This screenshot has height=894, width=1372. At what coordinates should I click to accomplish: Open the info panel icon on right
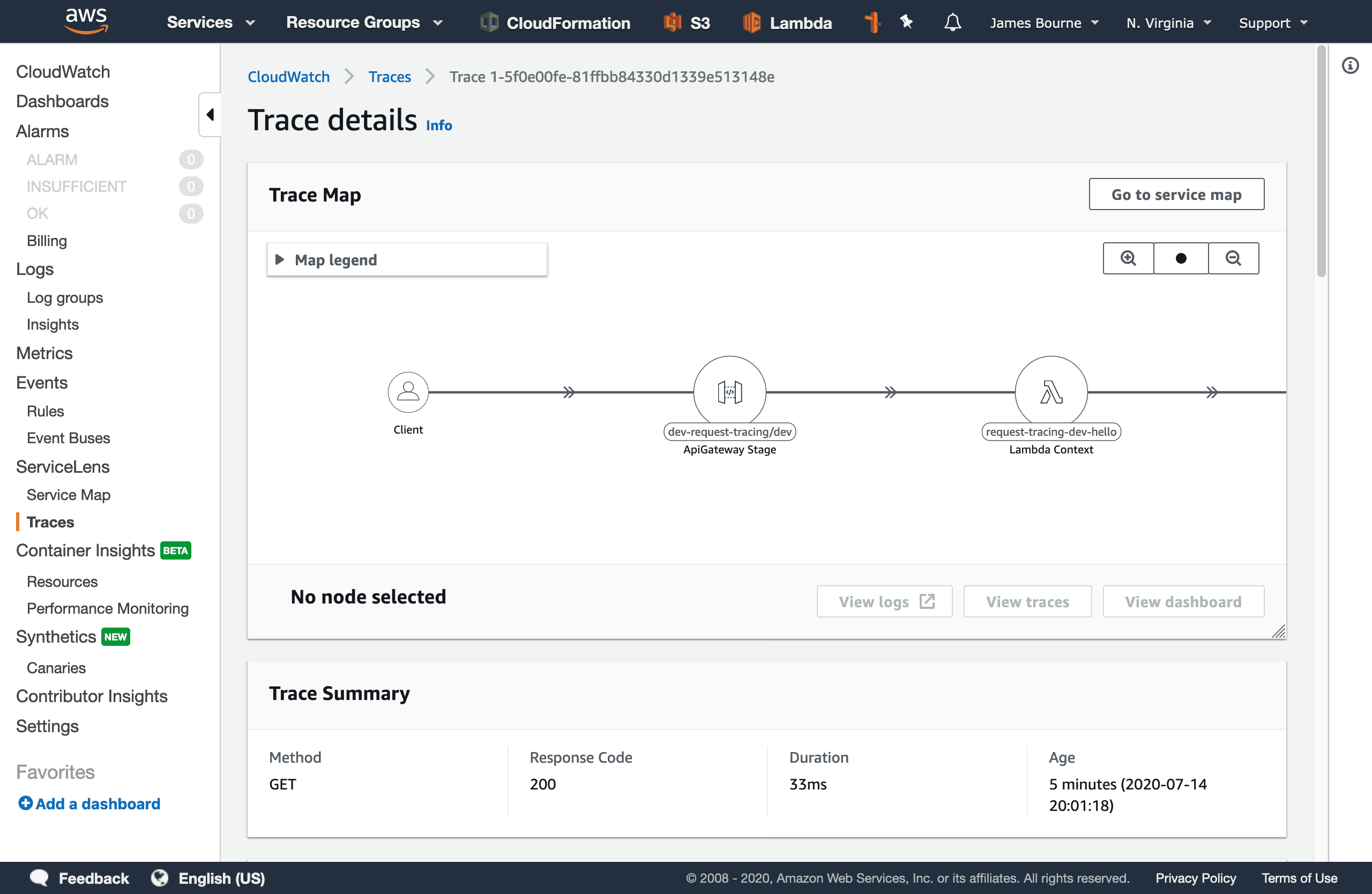(1350, 65)
